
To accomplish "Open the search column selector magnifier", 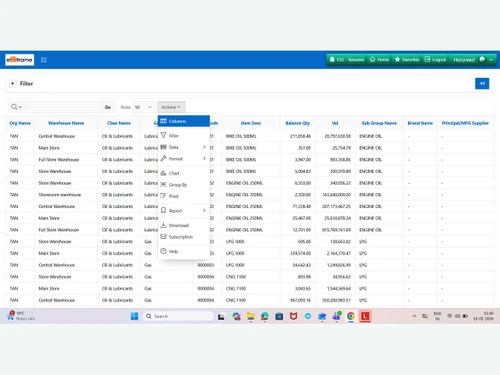I will point(16,107).
